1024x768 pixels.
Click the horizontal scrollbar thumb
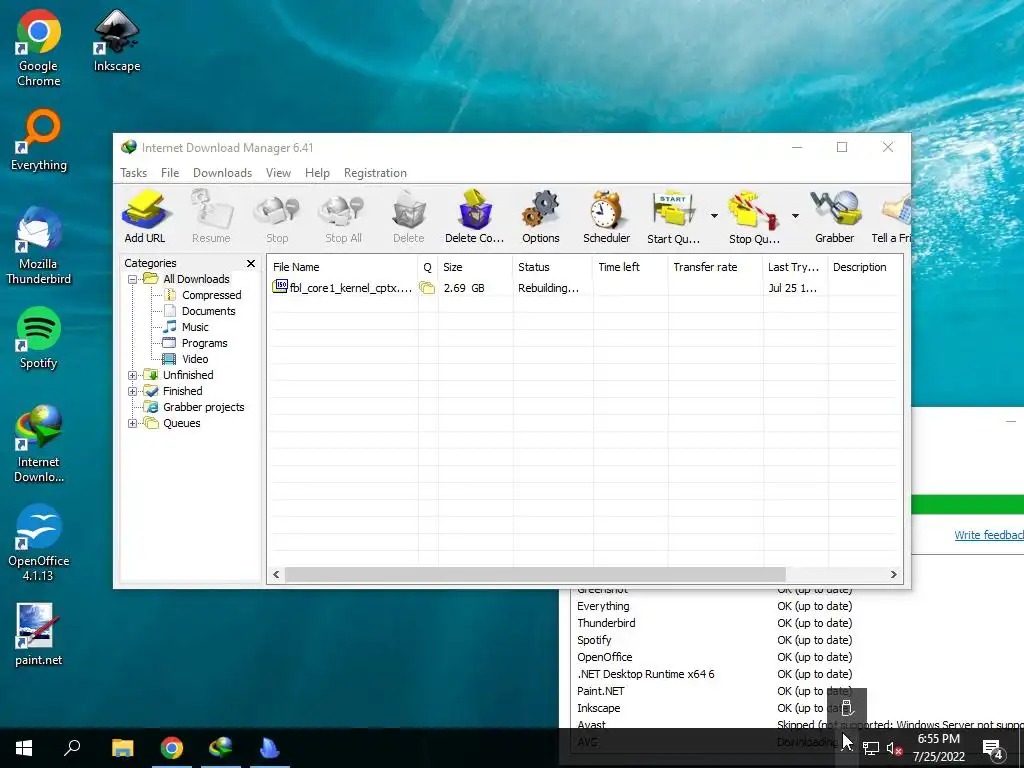click(x=535, y=575)
